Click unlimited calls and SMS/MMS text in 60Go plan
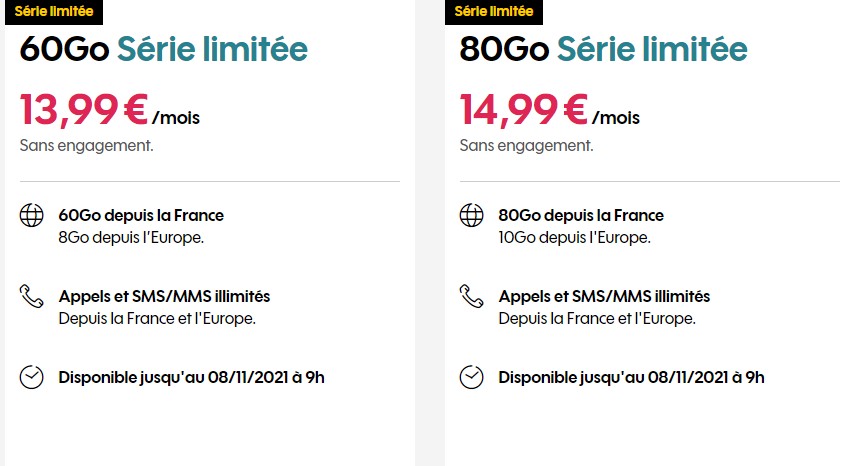854x466 pixels. point(165,296)
